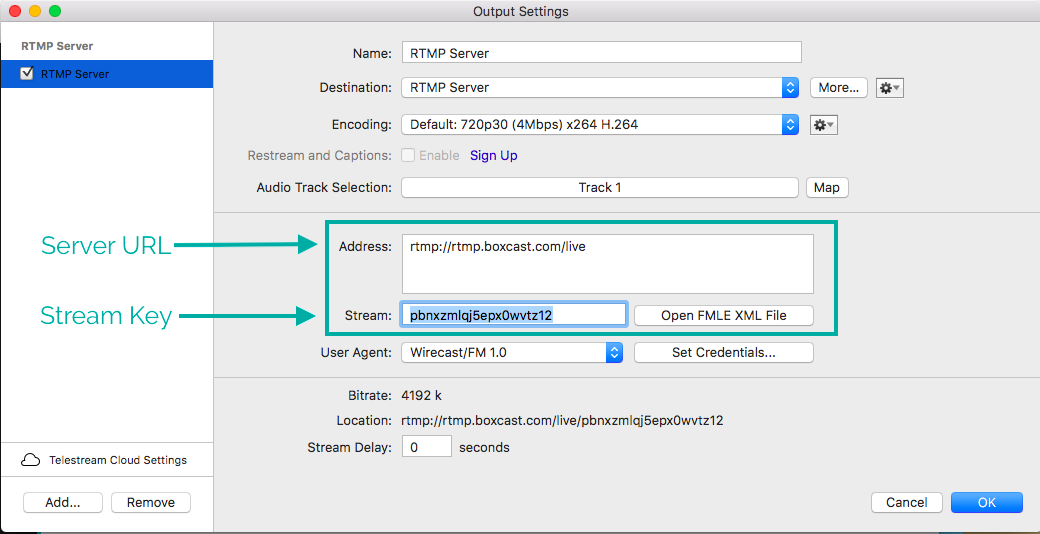1040x534 pixels.
Task: Click the Cancel button
Action: [906, 503]
